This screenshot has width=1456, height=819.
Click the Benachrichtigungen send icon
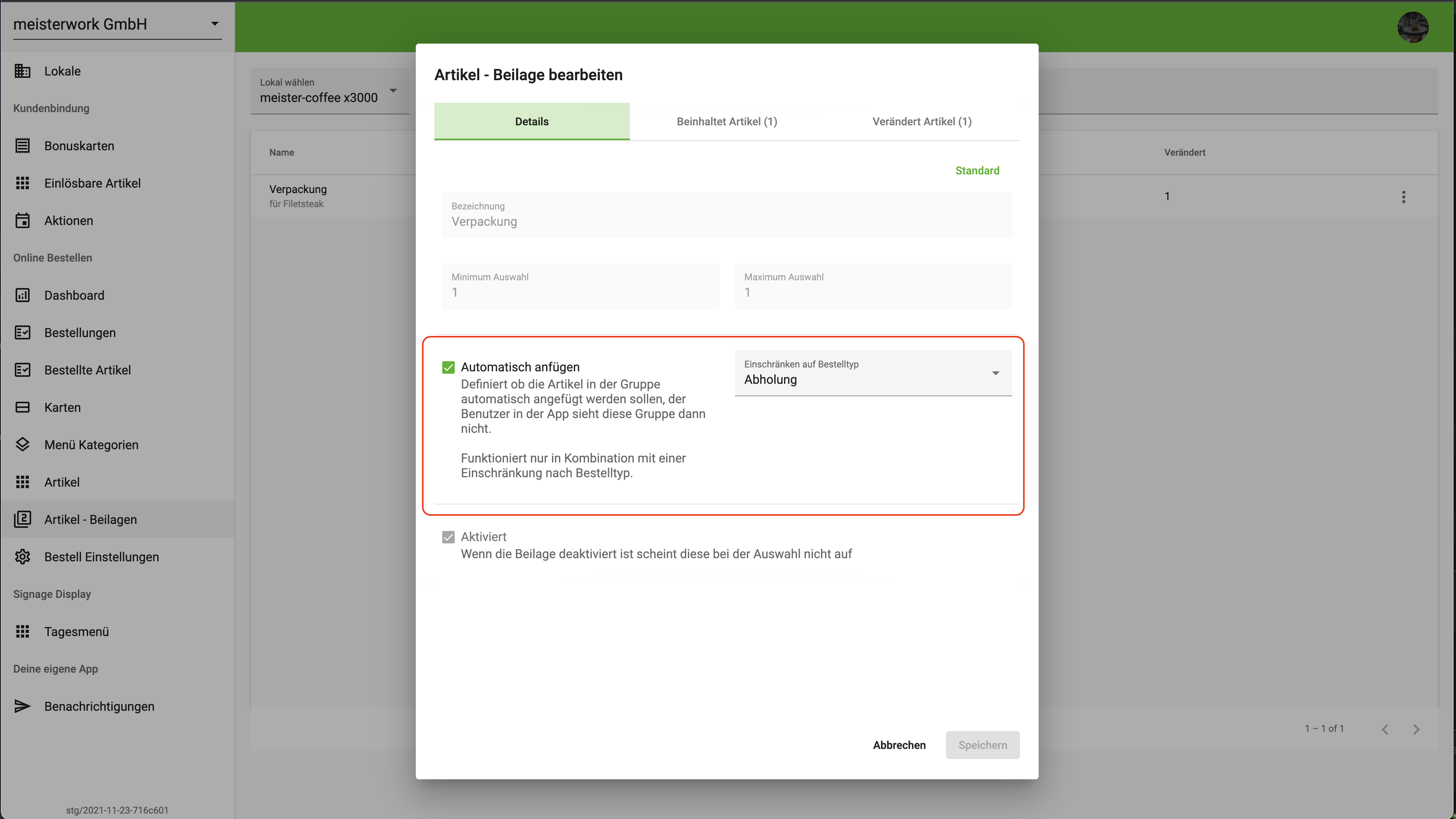click(x=23, y=706)
